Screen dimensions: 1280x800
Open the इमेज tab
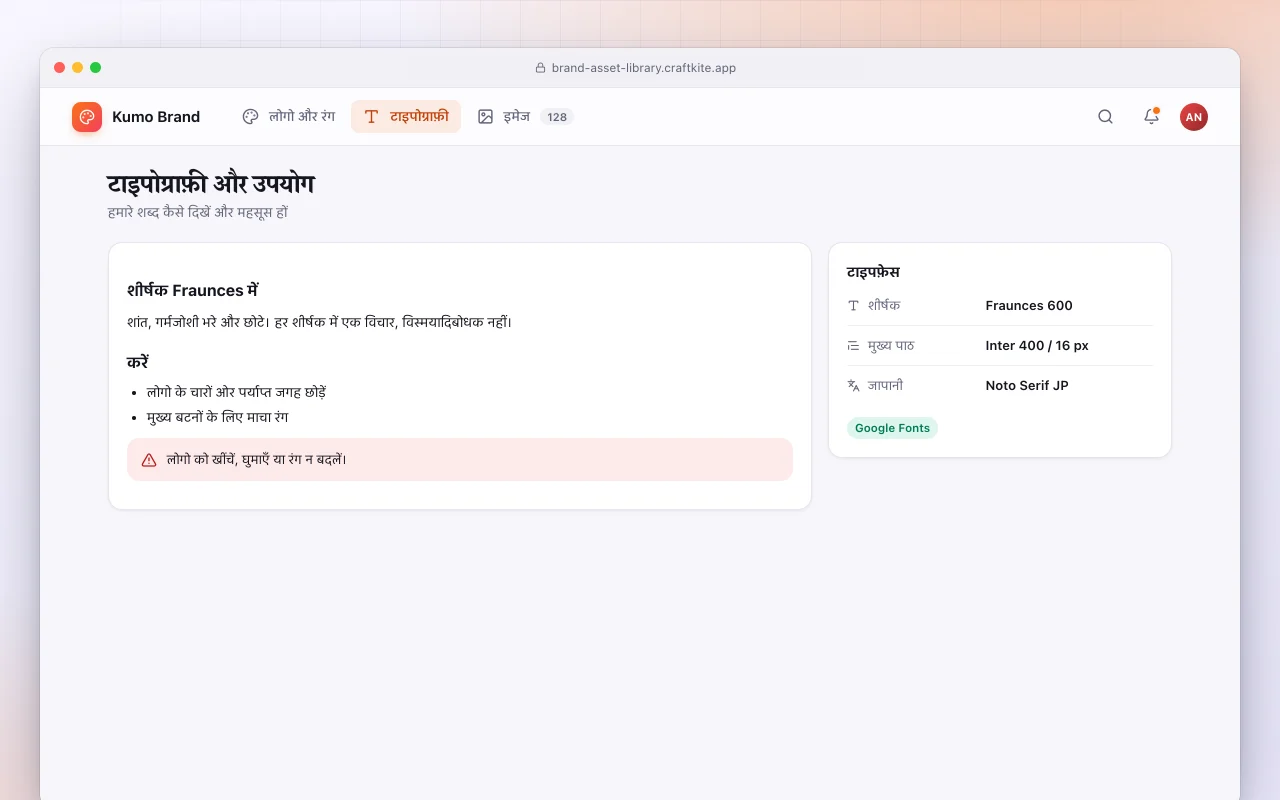coord(525,117)
